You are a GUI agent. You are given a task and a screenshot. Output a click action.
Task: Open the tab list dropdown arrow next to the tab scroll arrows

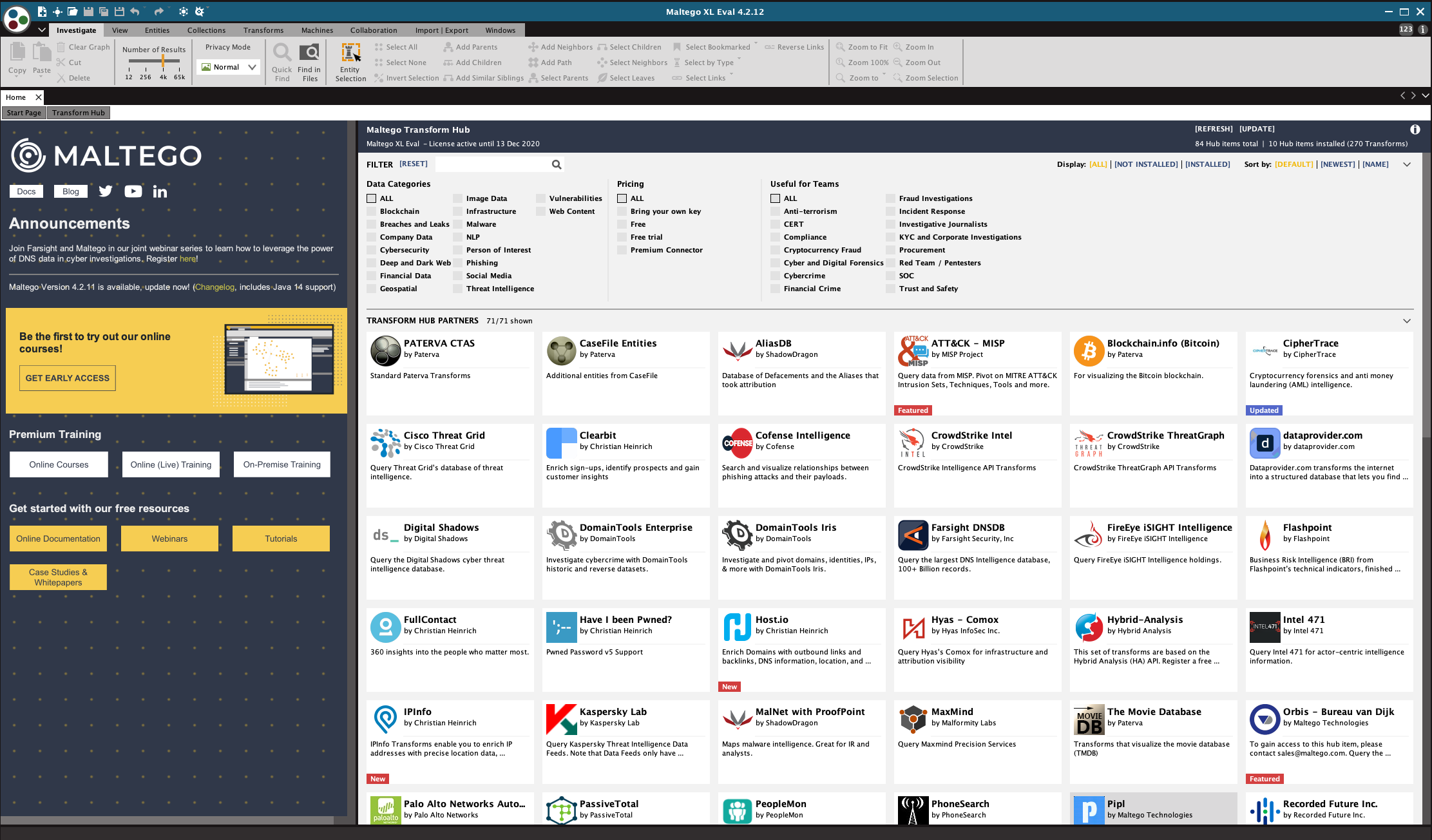[1426, 95]
